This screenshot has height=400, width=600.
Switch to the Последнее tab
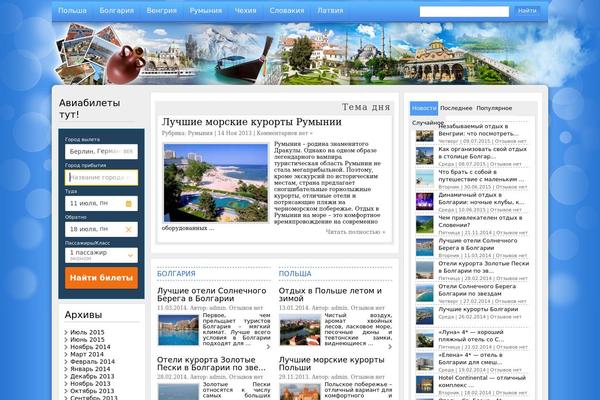tap(456, 108)
